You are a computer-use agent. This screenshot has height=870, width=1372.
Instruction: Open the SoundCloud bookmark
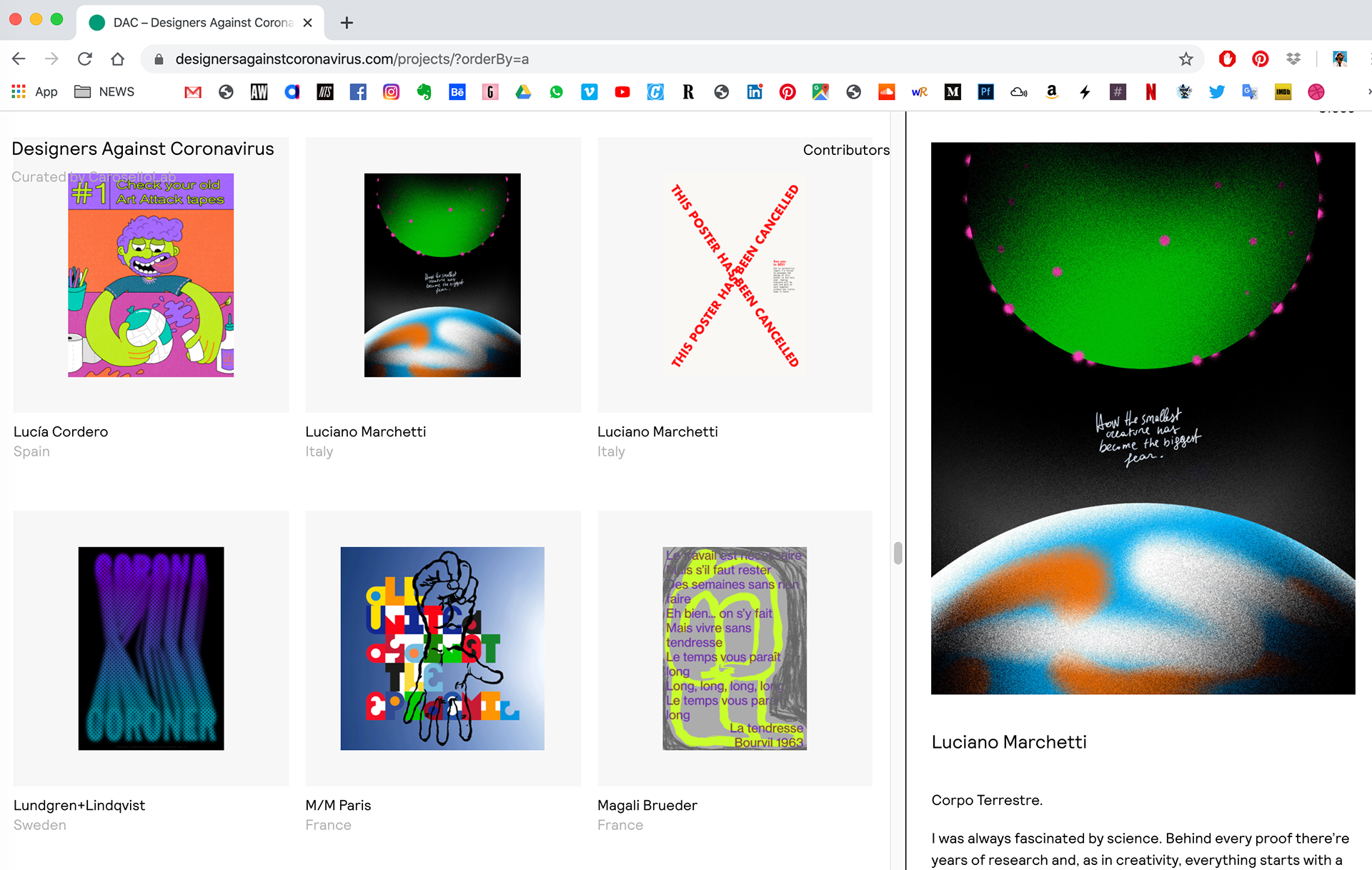click(x=887, y=92)
